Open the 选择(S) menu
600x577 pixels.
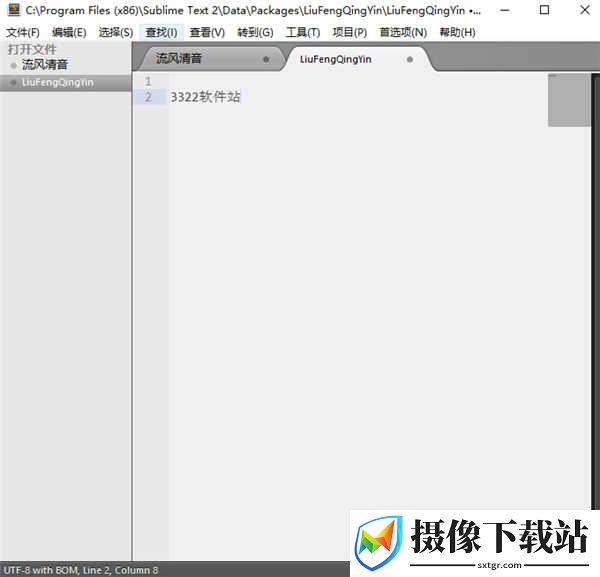[116, 33]
